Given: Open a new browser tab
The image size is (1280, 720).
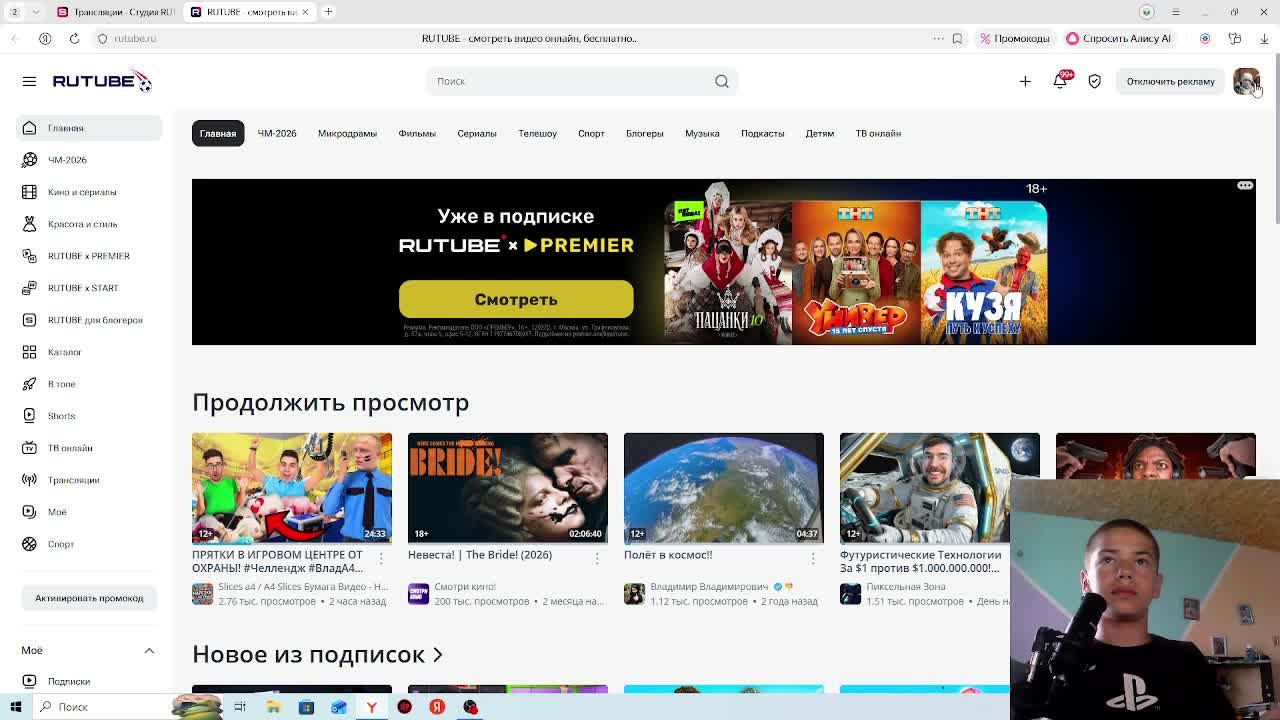Looking at the screenshot, I should coord(328,12).
